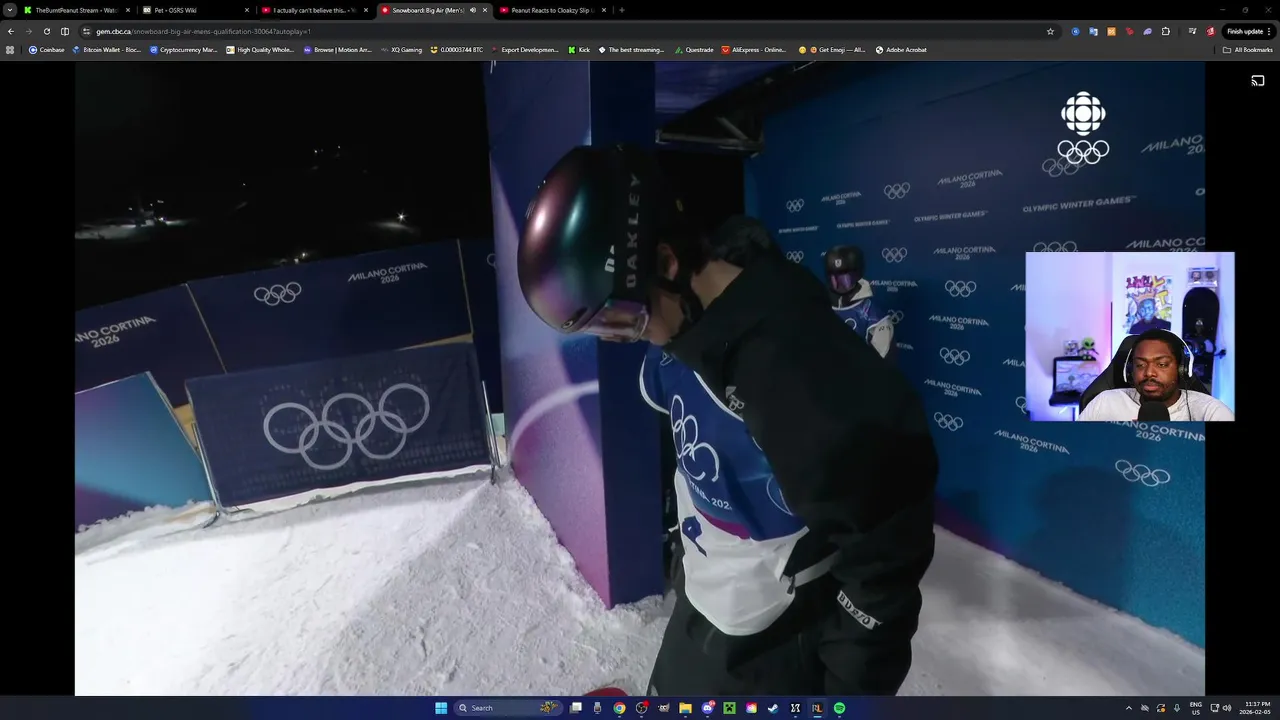Expand the All Bookmarks folder
The height and width of the screenshot is (720, 1280).
(x=1248, y=49)
